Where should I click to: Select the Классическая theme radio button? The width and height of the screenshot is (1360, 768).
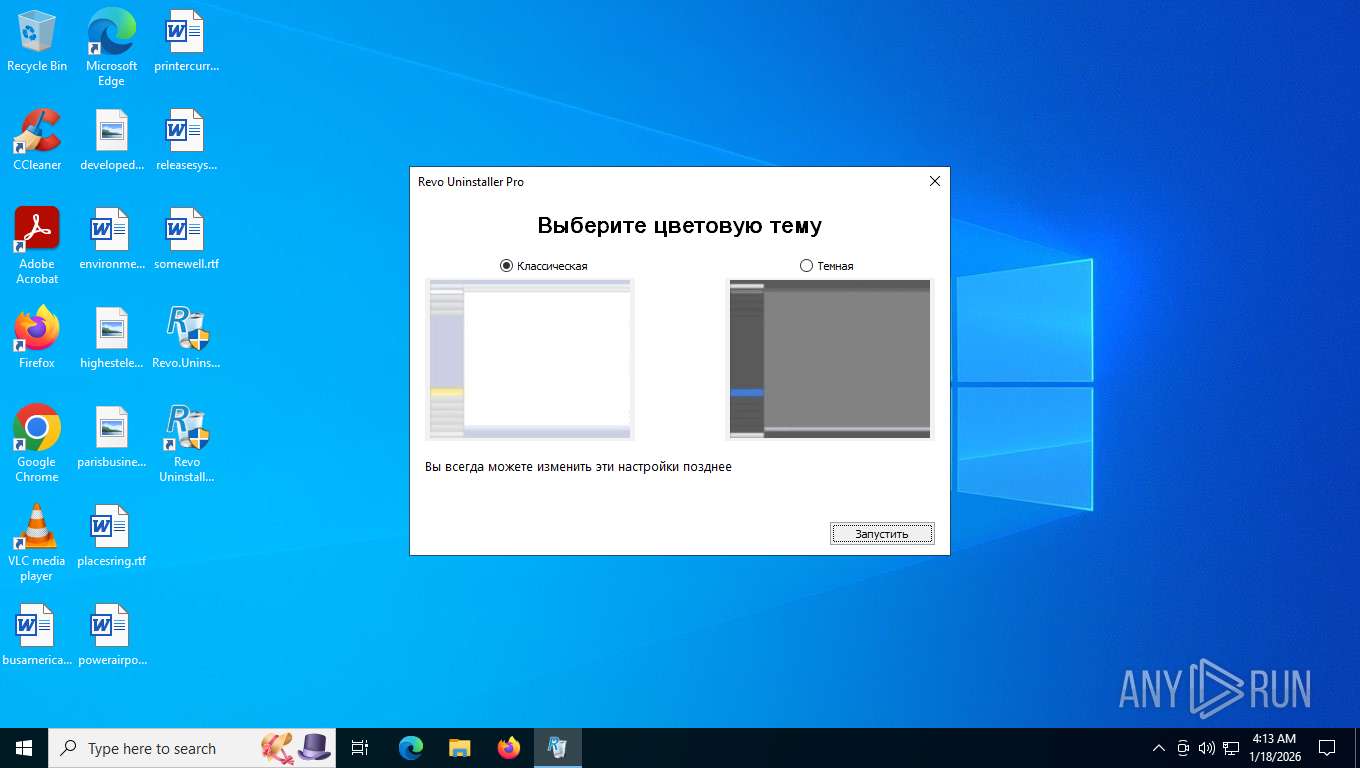click(506, 266)
